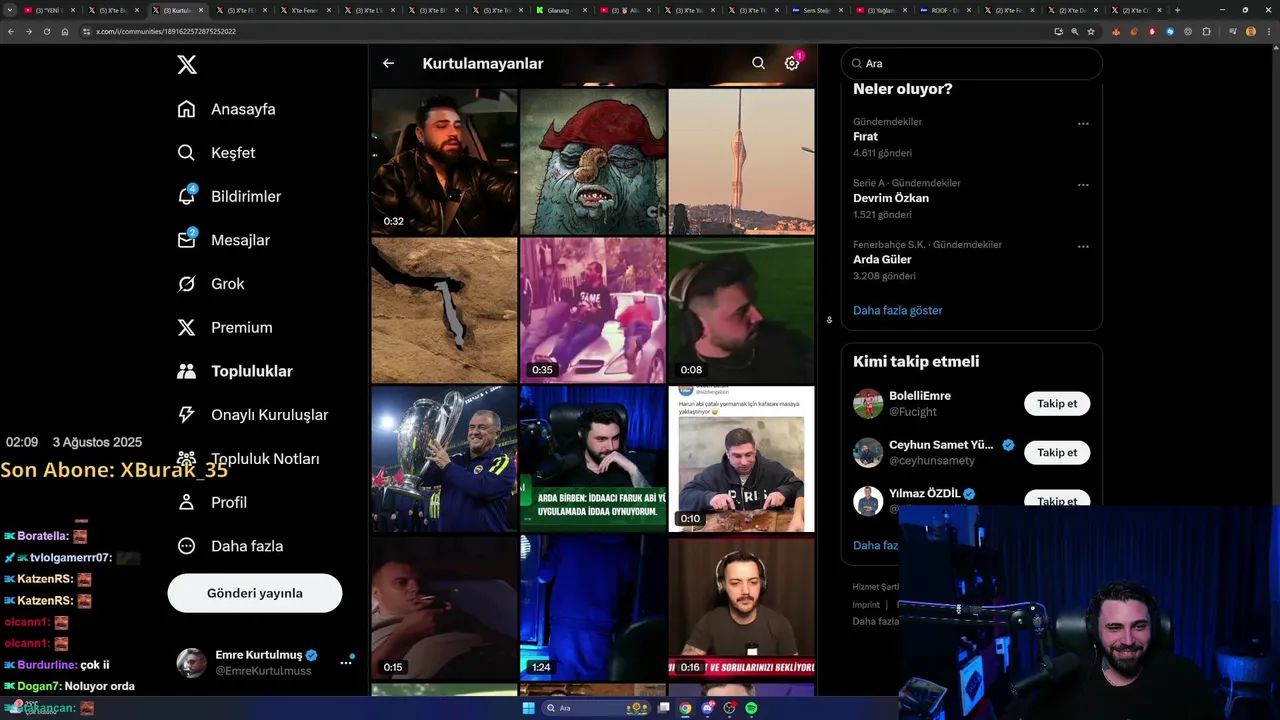Open the green monster cartoon image
1280x720 pixels.
[x=593, y=162]
